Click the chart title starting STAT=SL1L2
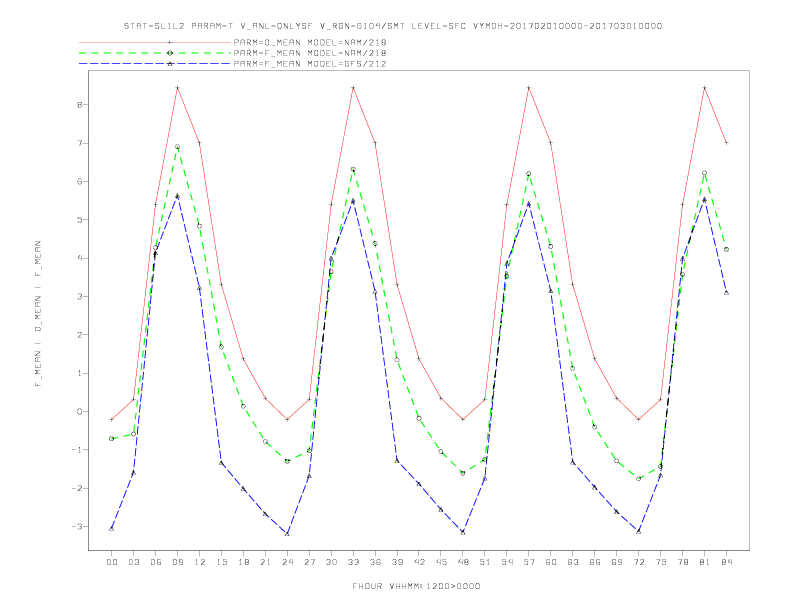 pos(393,26)
